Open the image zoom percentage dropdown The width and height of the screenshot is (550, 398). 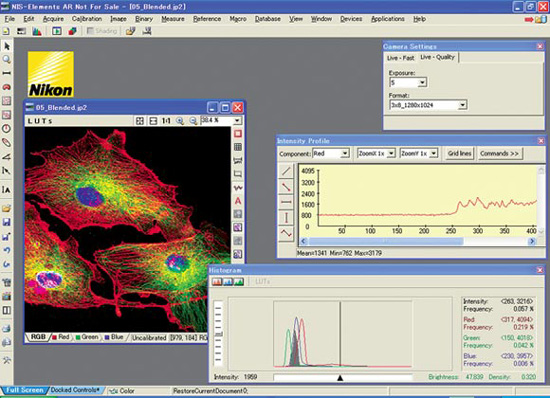[x=237, y=121]
